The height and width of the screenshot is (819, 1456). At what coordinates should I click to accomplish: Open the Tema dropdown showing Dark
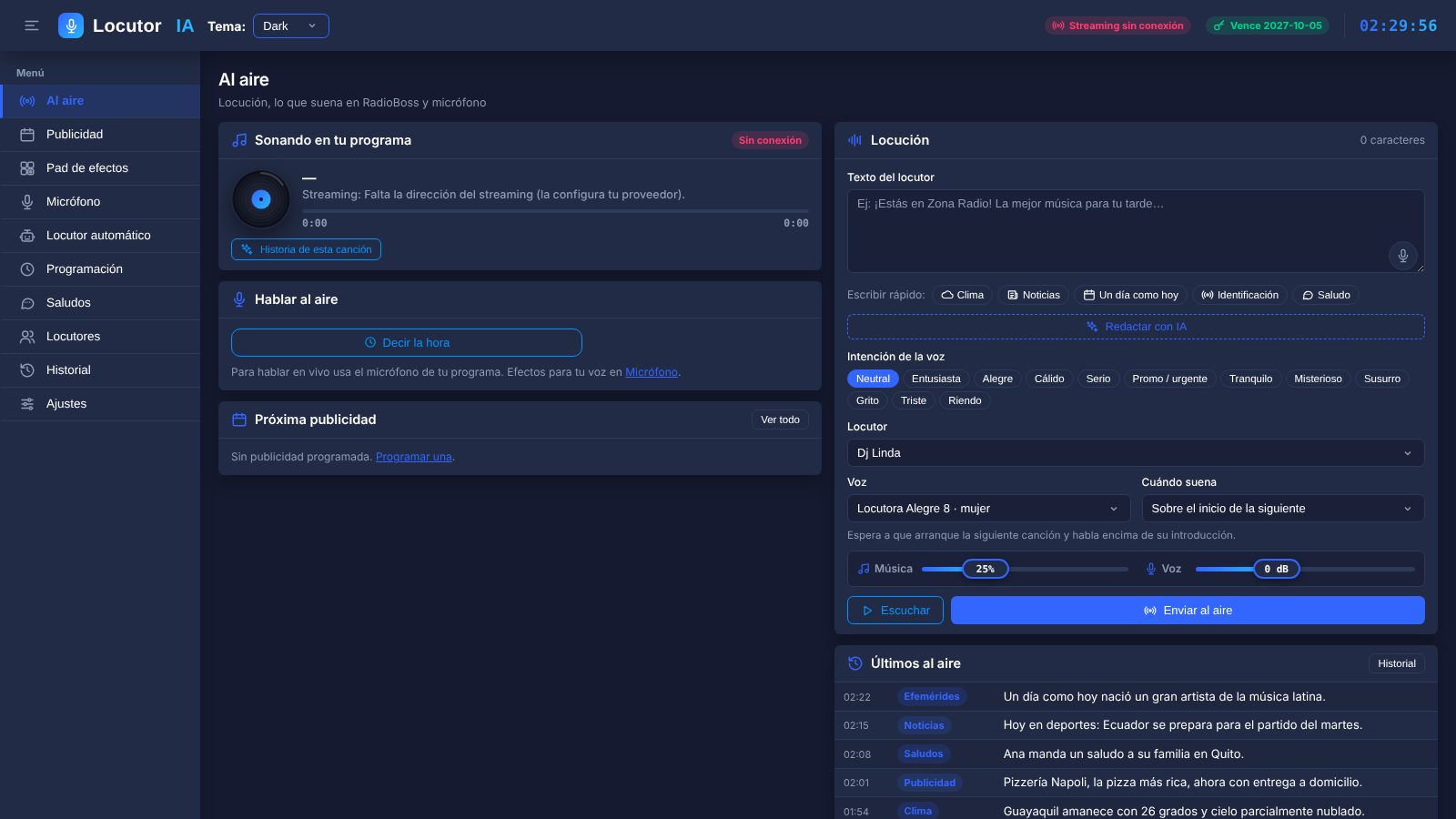(291, 25)
